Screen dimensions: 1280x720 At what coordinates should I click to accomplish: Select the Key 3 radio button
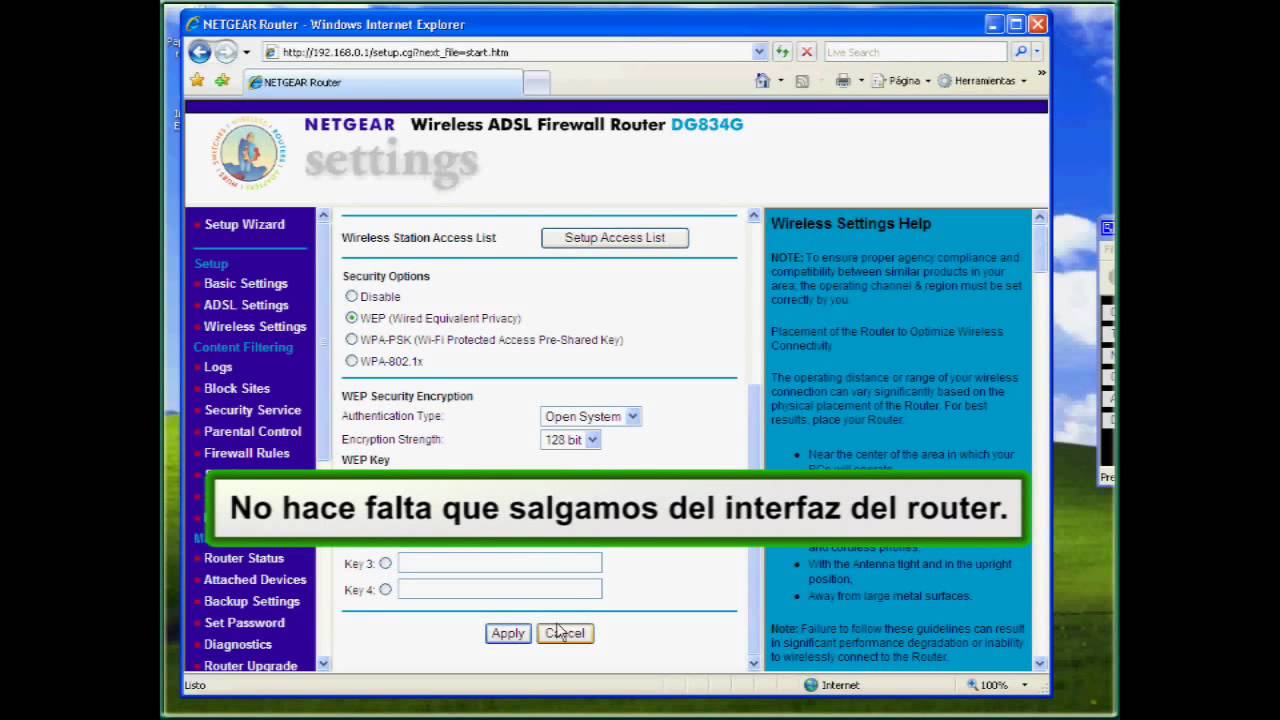click(385, 564)
